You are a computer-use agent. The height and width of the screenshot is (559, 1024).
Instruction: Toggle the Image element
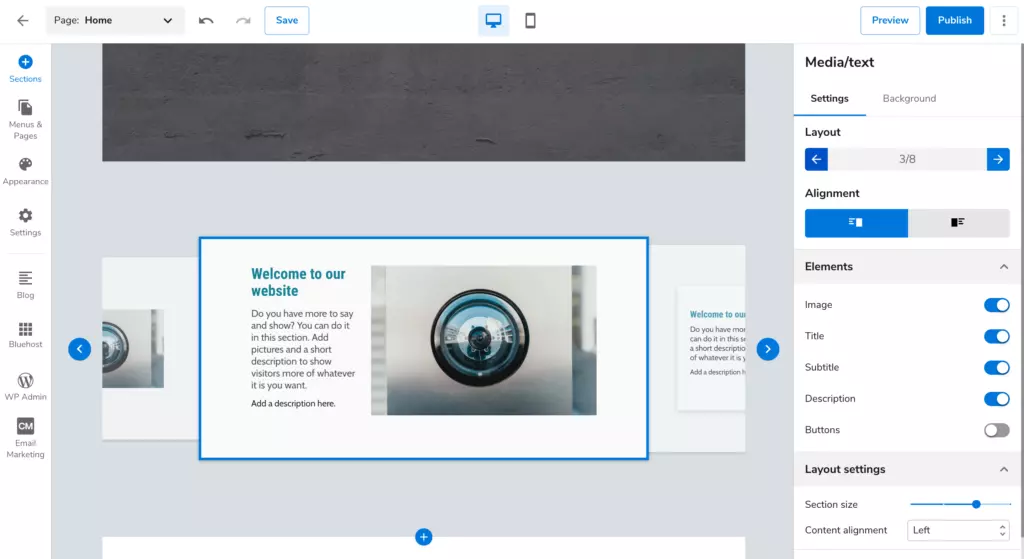(997, 305)
